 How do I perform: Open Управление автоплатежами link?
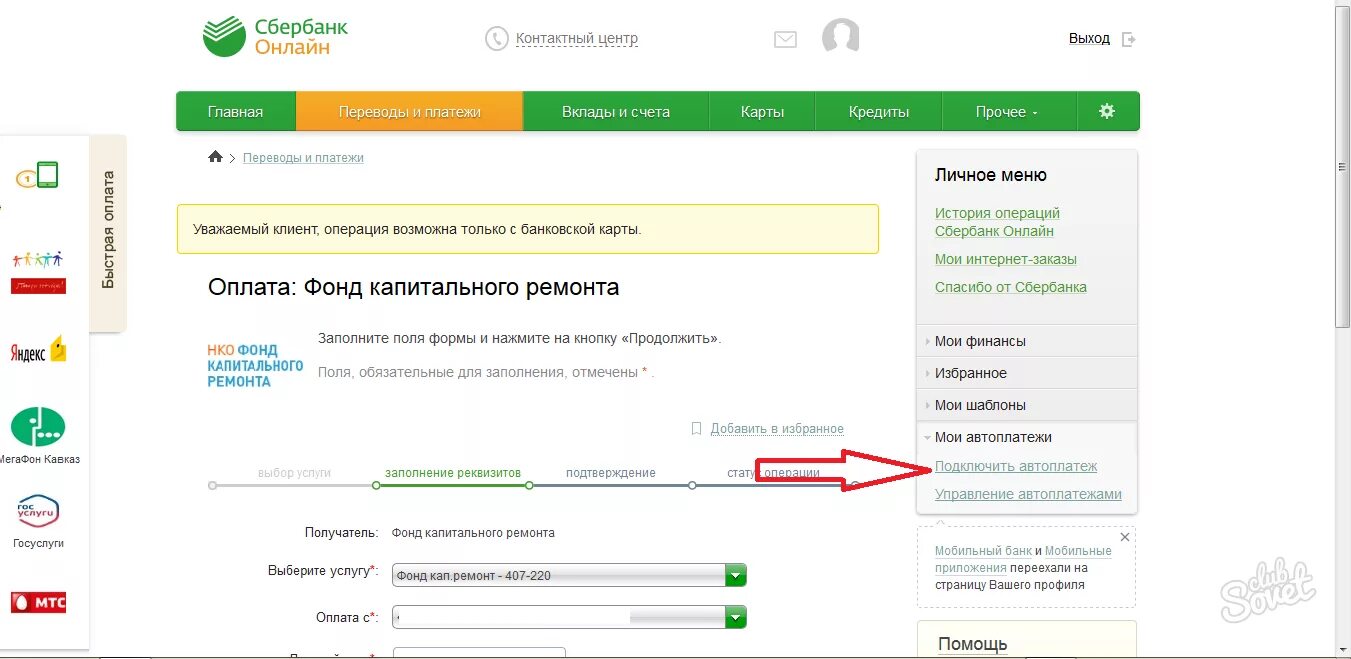tap(1028, 494)
